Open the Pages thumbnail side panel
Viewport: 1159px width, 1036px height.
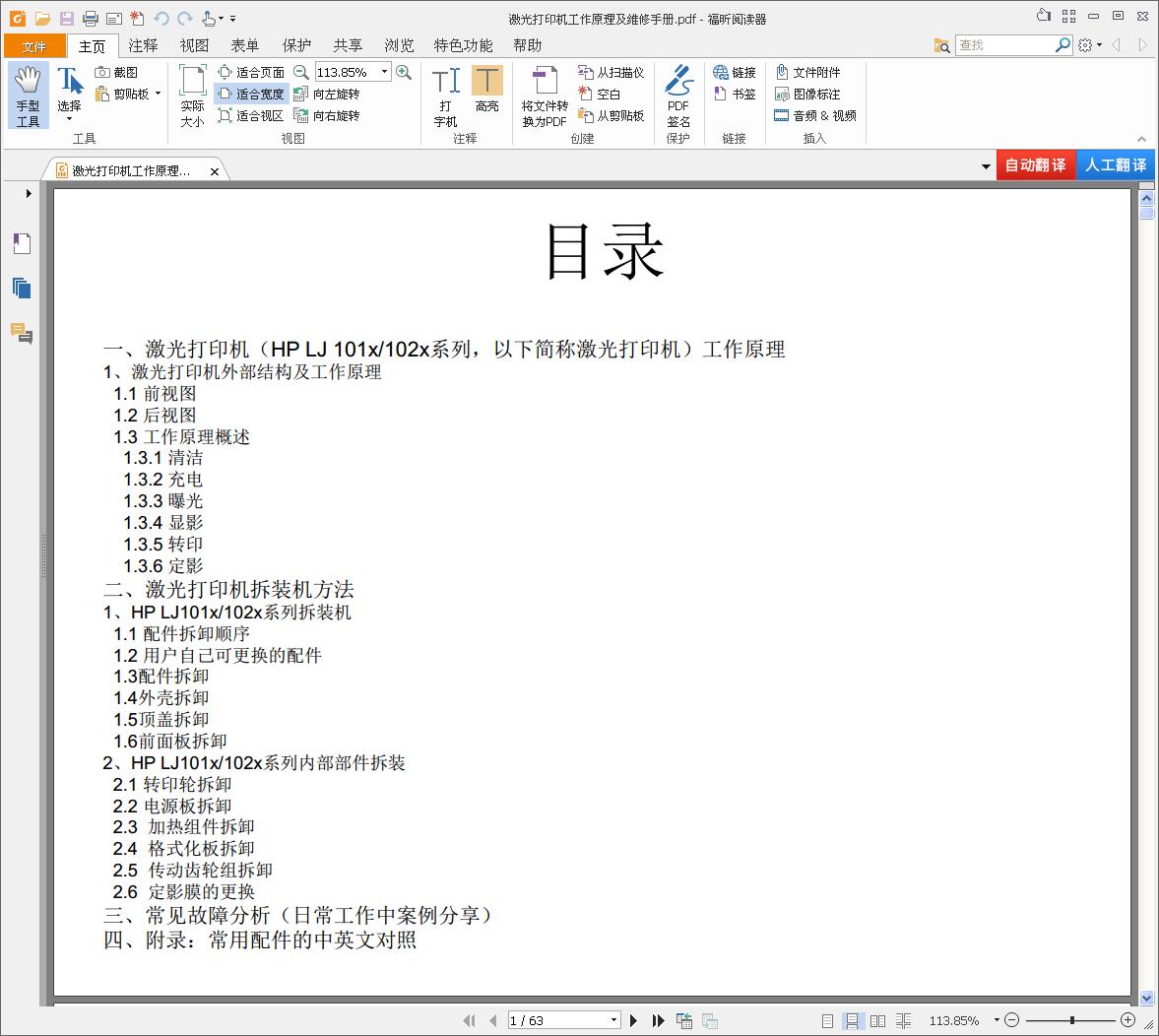click(x=23, y=289)
